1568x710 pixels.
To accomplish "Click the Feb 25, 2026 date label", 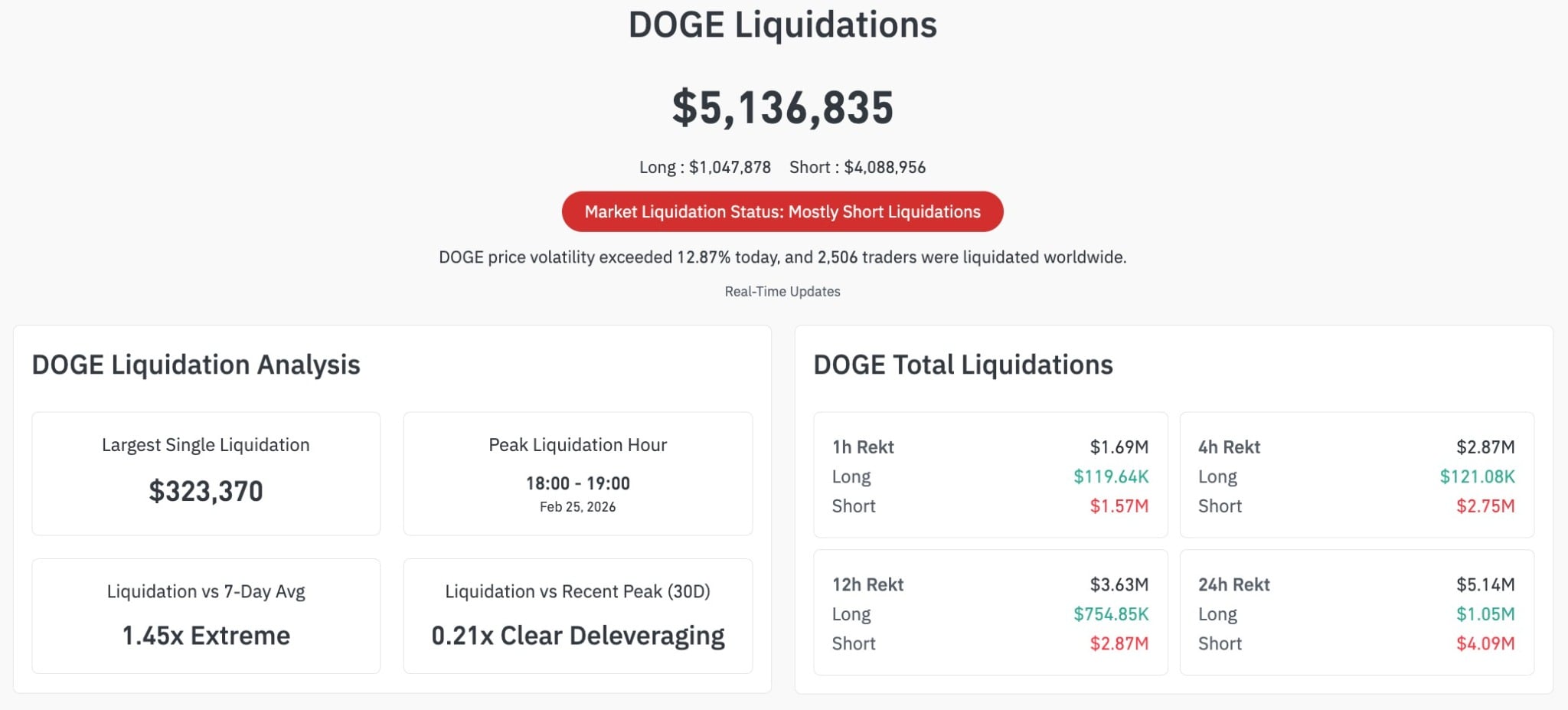I will click(577, 506).
